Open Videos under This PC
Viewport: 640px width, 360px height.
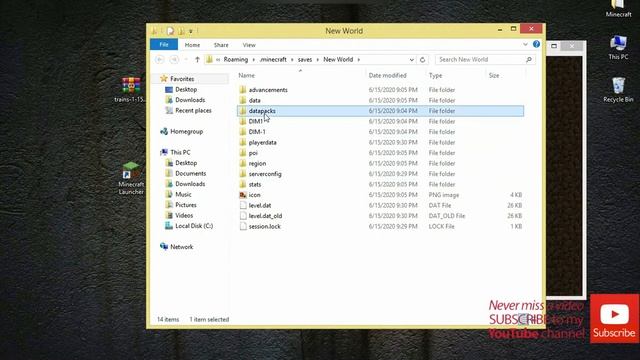click(184, 216)
